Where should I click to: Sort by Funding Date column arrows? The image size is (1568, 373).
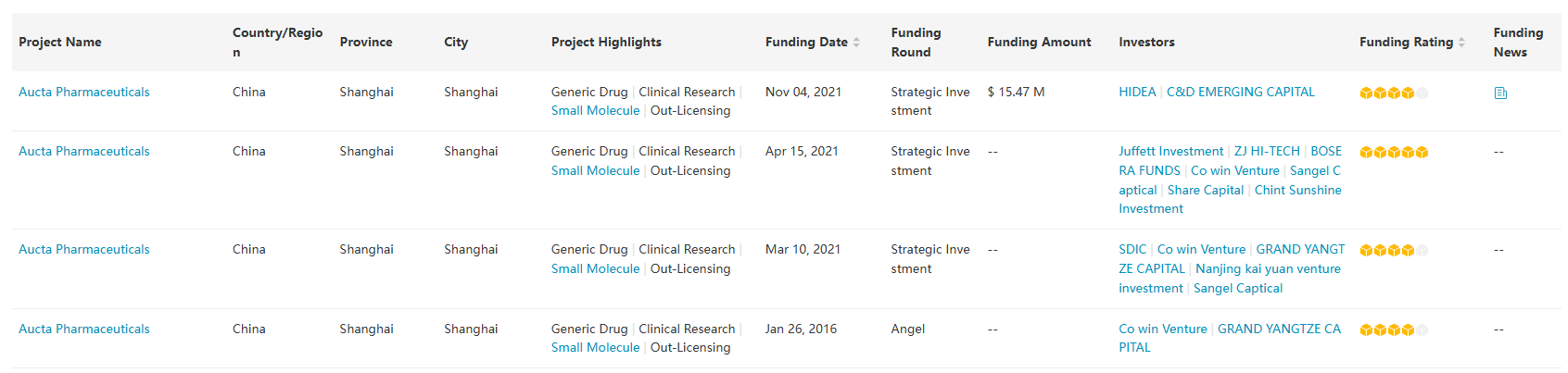pyautogui.click(x=856, y=43)
